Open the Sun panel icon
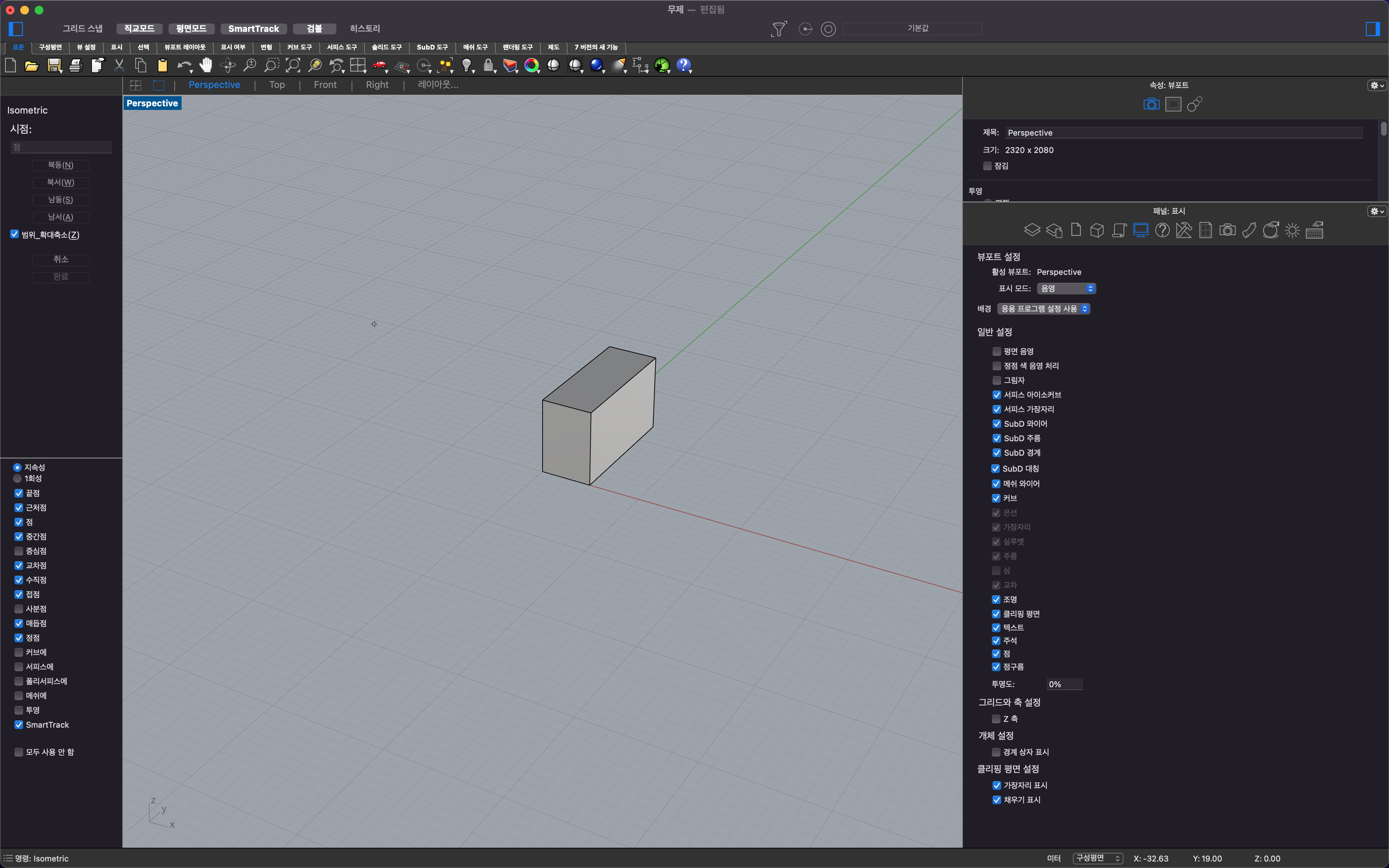The image size is (1389, 868). [1292, 230]
